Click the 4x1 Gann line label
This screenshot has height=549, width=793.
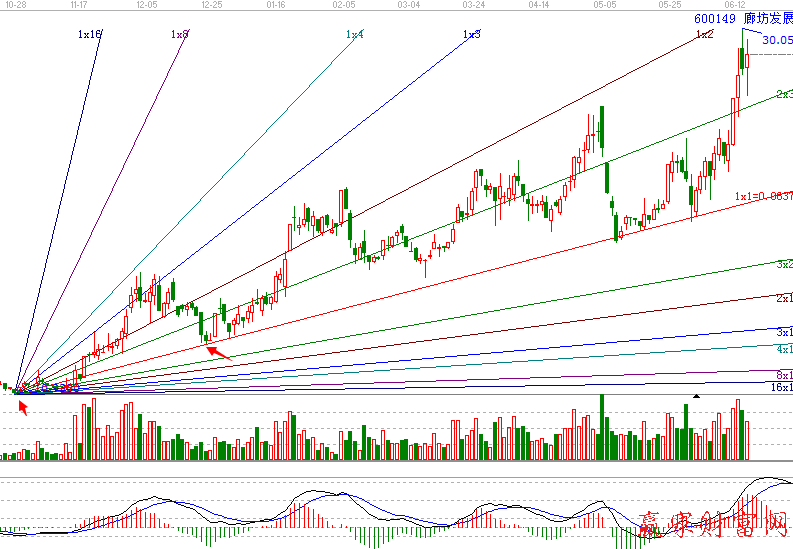tap(784, 349)
